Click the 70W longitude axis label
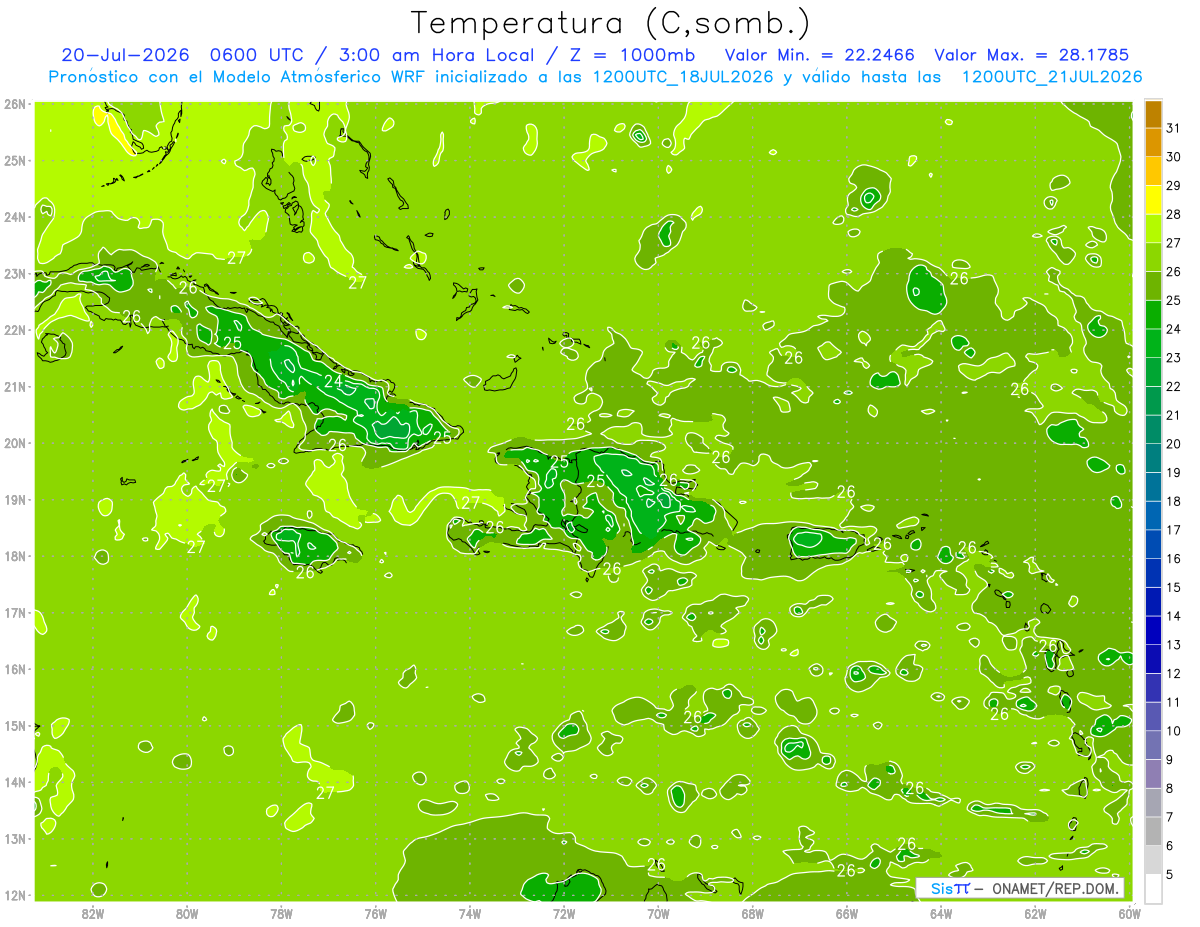 (x=657, y=913)
